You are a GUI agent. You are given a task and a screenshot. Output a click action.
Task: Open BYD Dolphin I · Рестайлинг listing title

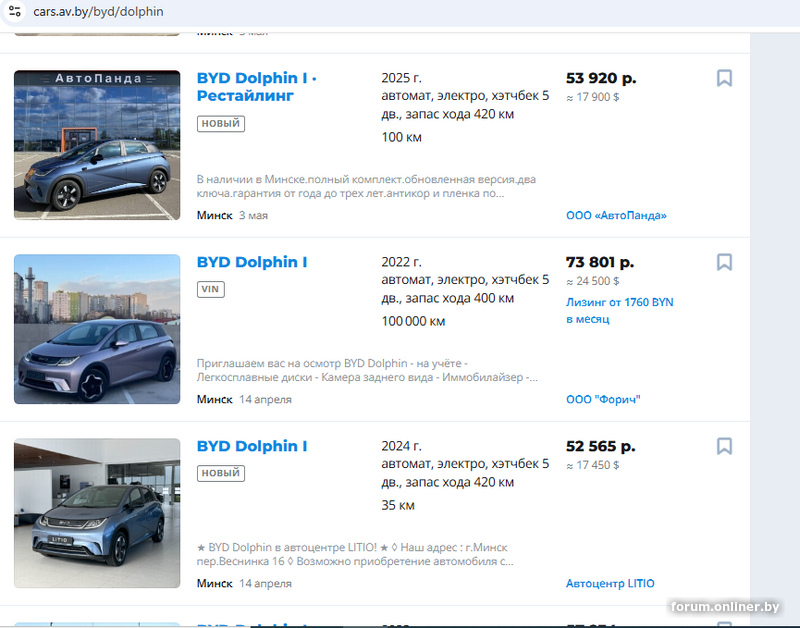[257, 87]
